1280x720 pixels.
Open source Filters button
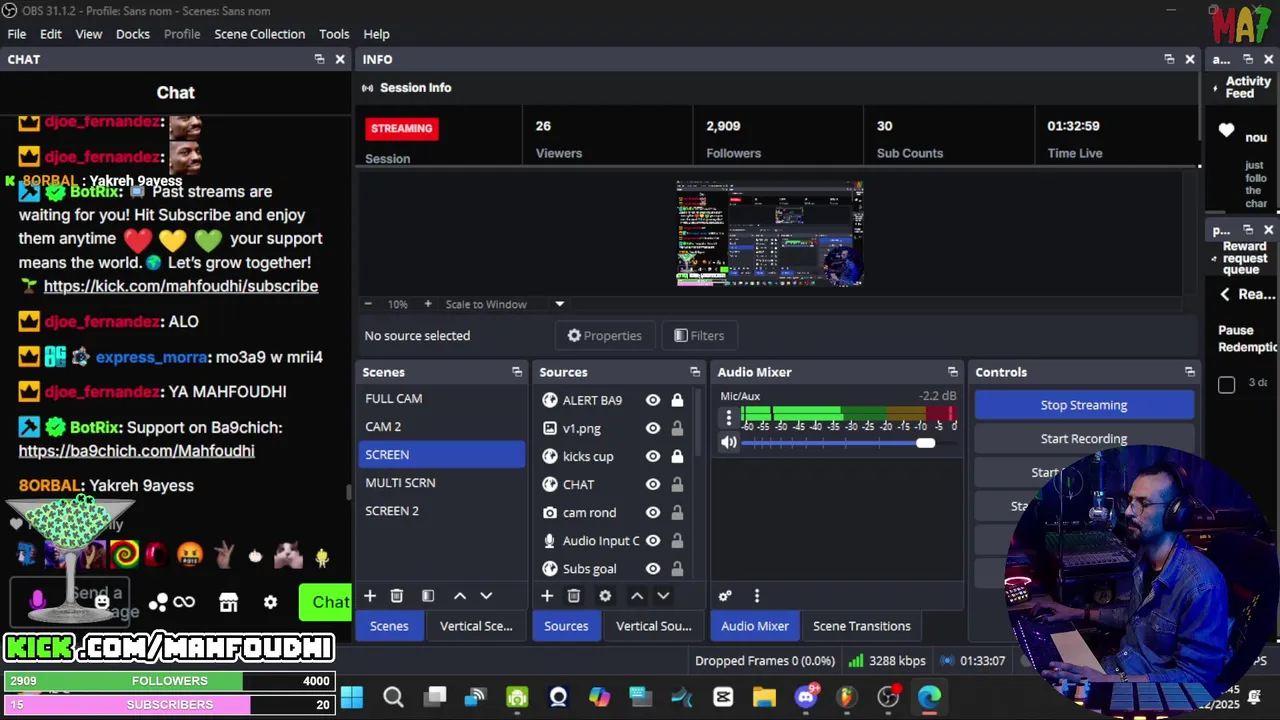click(x=699, y=335)
